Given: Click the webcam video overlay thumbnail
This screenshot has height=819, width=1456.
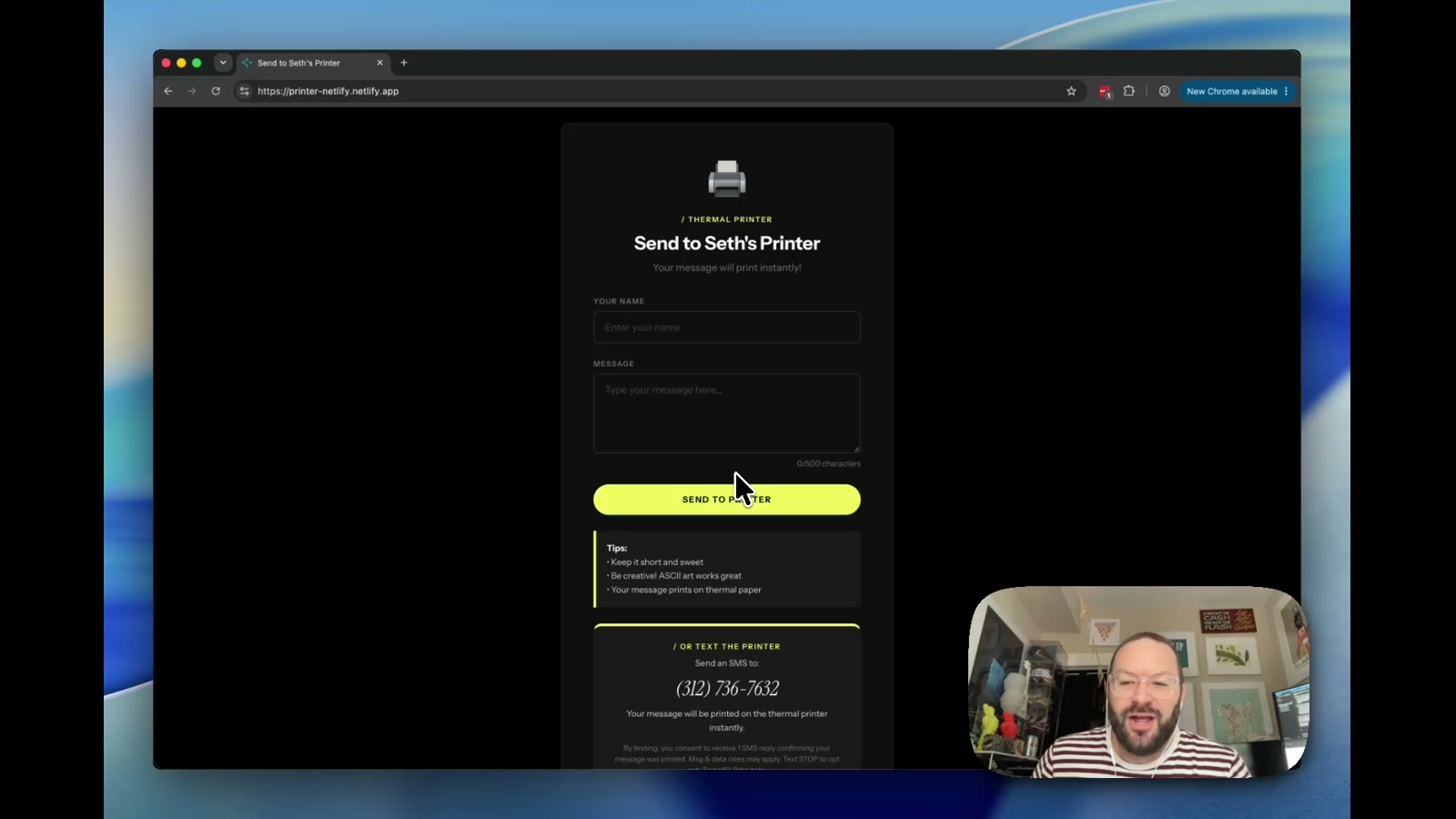Looking at the screenshot, I should tap(1138, 682).
